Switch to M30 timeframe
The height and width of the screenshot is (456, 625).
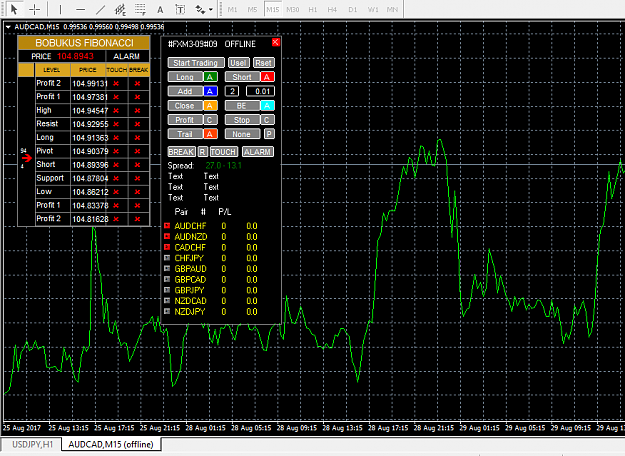(x=293, y=9)
